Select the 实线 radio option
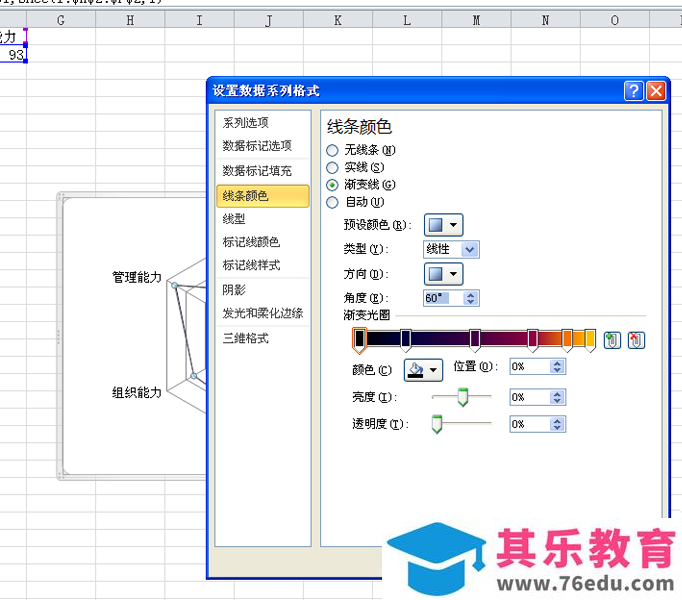This screenshot has width=682, height=600. [332, 168]
